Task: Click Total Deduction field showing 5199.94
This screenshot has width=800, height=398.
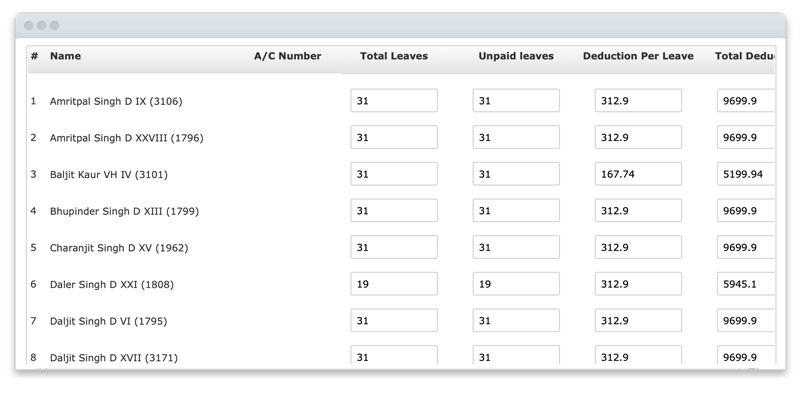Action: (746, 174)
